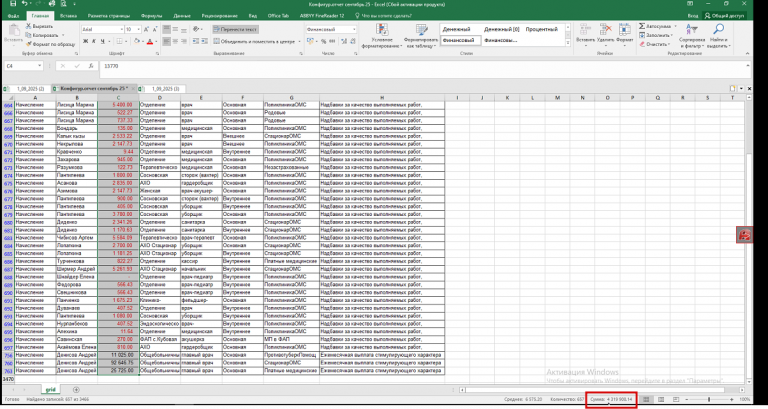This screenshot has height=409, width=768.
Task: Decrease the font size
Action: tap(155, 29)
